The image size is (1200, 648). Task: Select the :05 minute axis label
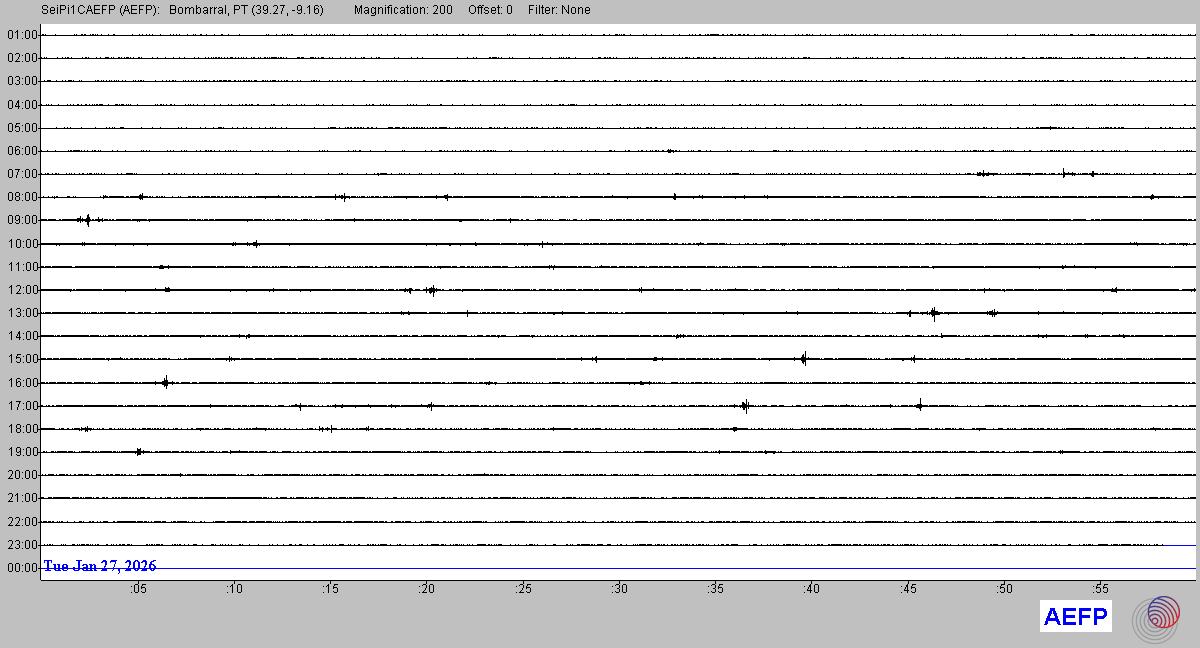[138, 589]
